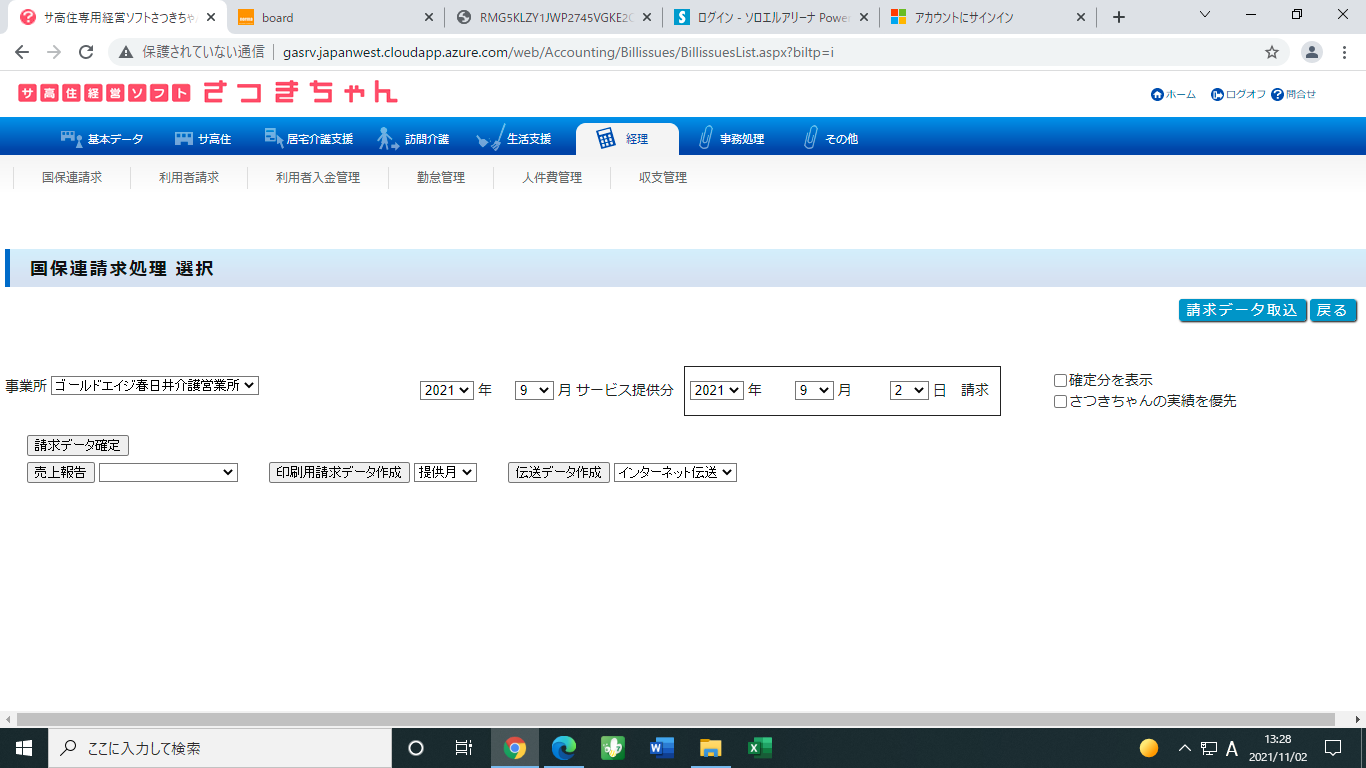Open the 基本データ menu icon
1366x768 pixels.
point(71,139)
